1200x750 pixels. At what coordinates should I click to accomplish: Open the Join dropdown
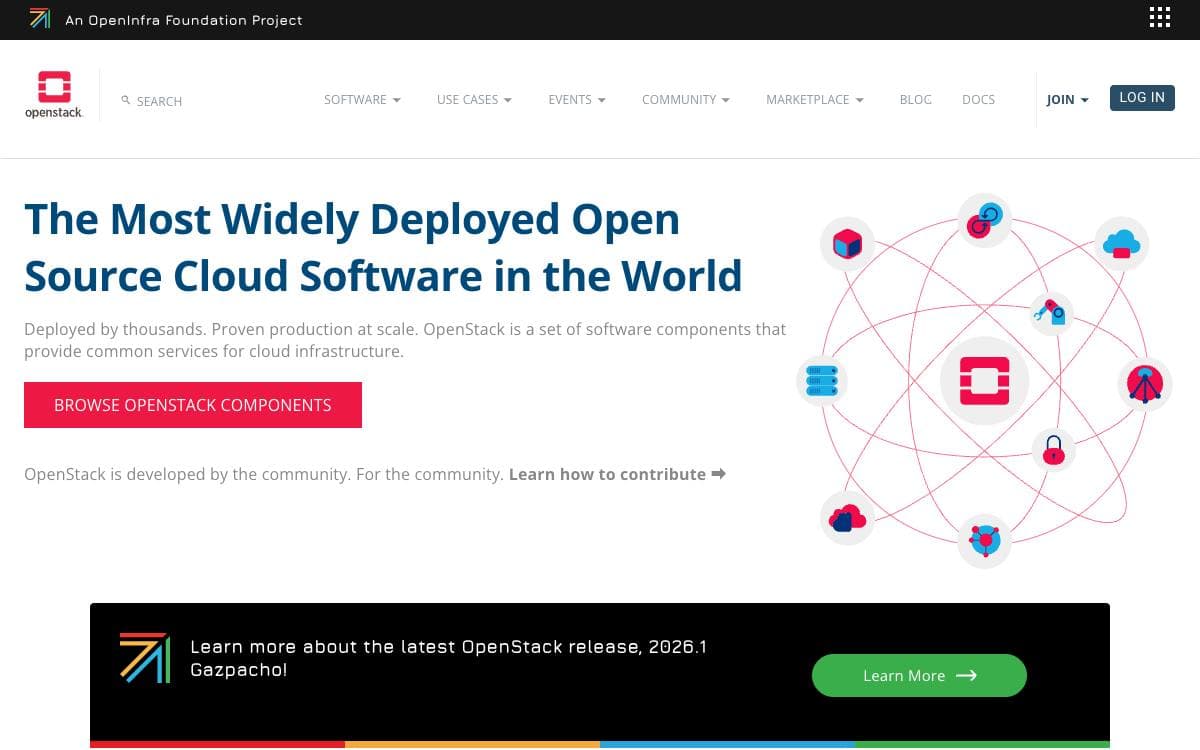(x=1068, y=100)
